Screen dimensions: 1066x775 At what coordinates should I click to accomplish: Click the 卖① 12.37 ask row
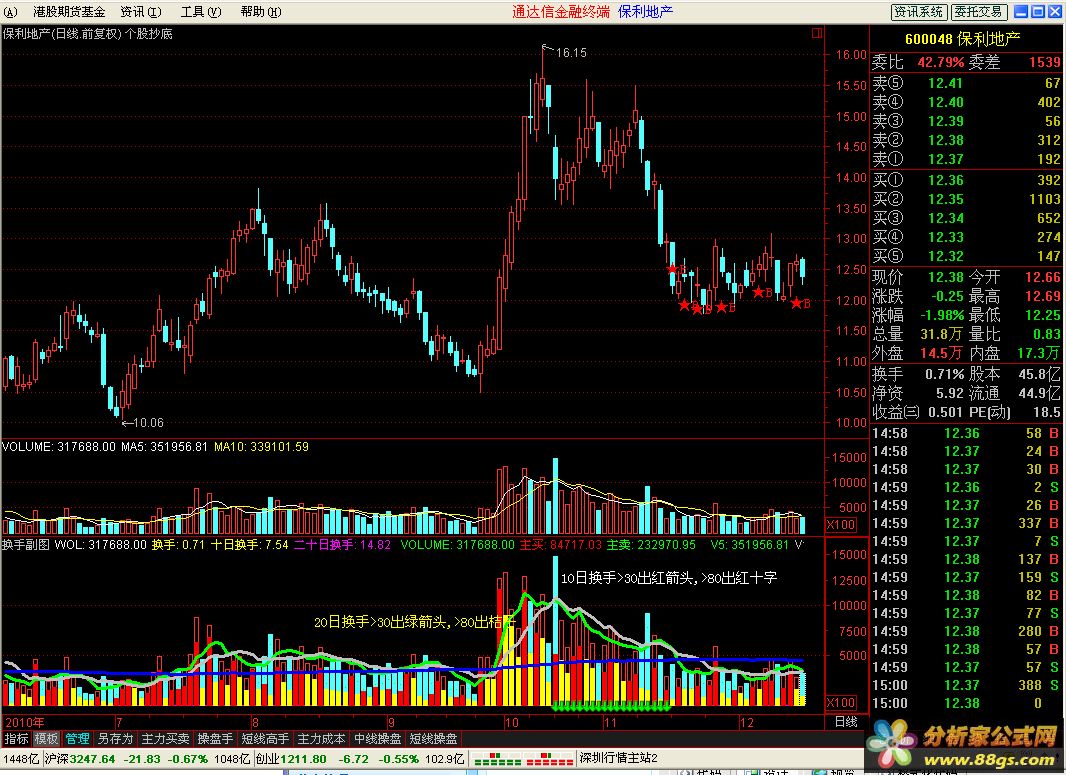pos(966,159)
